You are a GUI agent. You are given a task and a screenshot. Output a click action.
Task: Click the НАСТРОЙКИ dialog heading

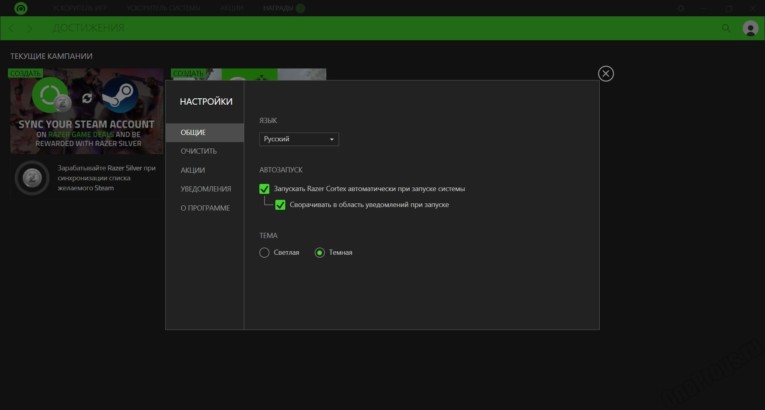tap(206, 102)
